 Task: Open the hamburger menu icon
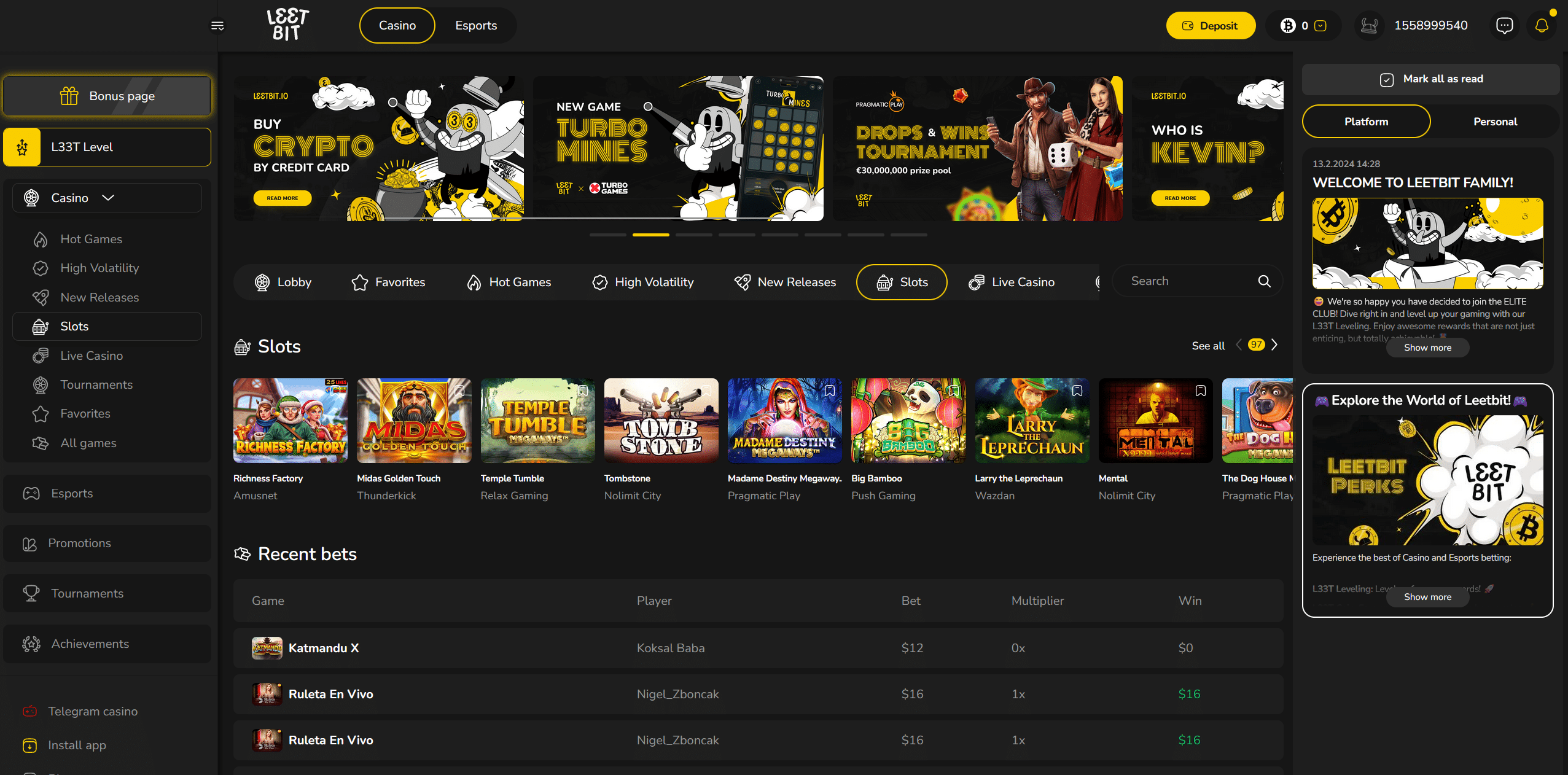coord(217,26)
